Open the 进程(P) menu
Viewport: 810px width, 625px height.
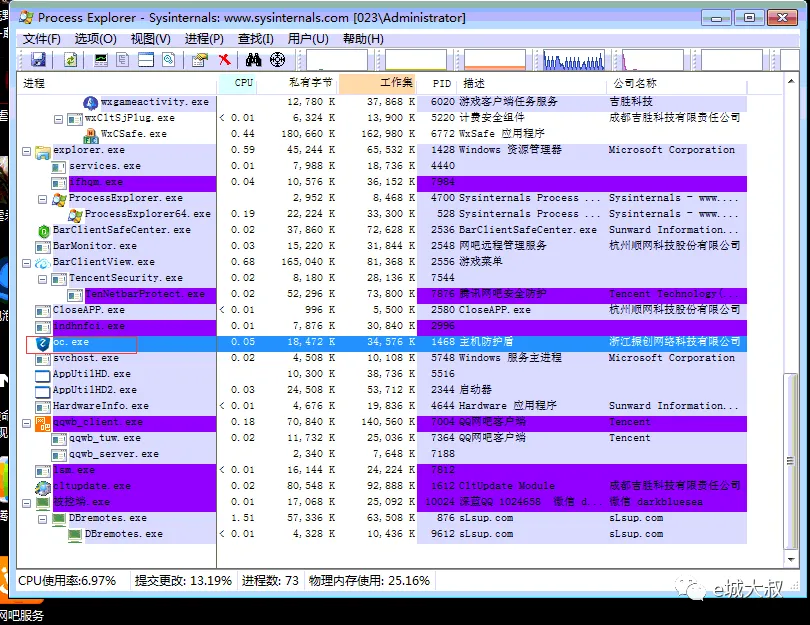(x=204, y=39)
